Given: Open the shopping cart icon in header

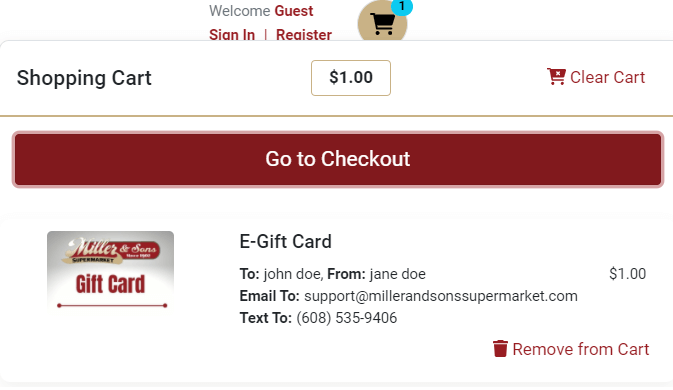Looking at the screenshot, I should (382, 23).
